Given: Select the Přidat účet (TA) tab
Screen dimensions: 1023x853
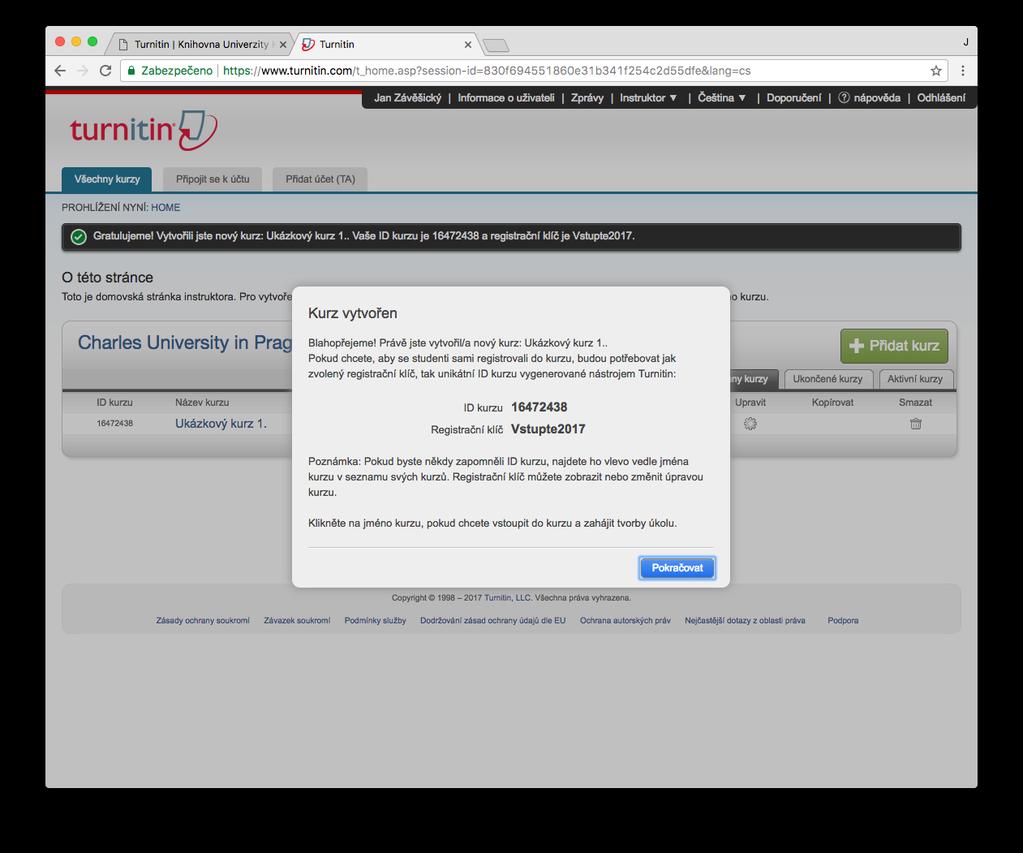Looking at the screenshot, I should click(x=320, y=179).
